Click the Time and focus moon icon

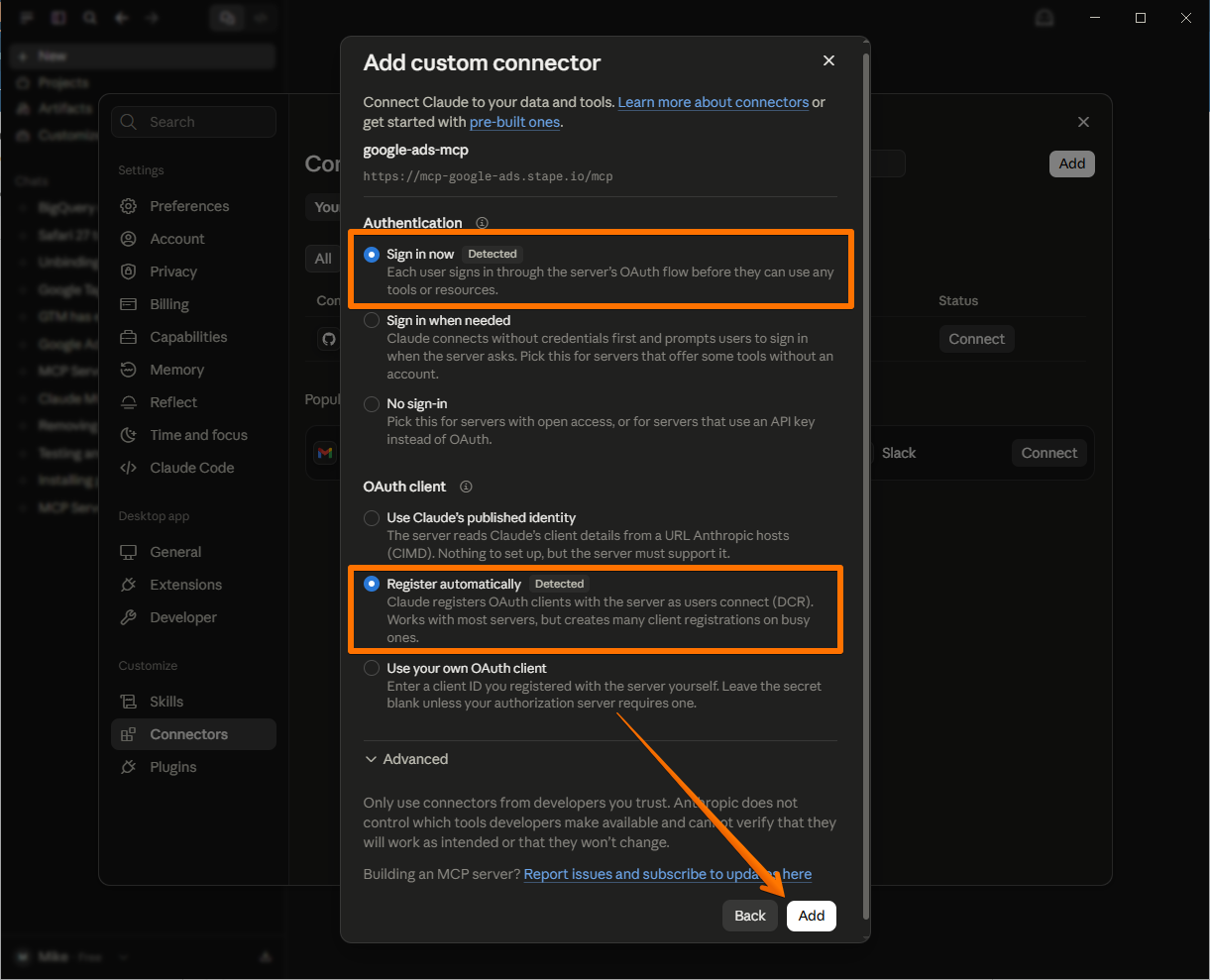(128, 435)
